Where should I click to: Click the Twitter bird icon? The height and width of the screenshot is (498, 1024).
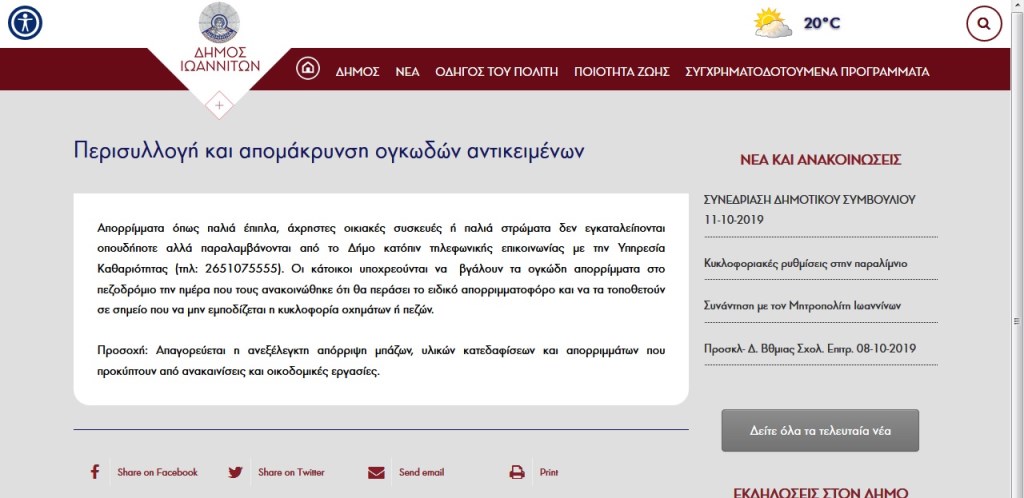coord(235,472)
